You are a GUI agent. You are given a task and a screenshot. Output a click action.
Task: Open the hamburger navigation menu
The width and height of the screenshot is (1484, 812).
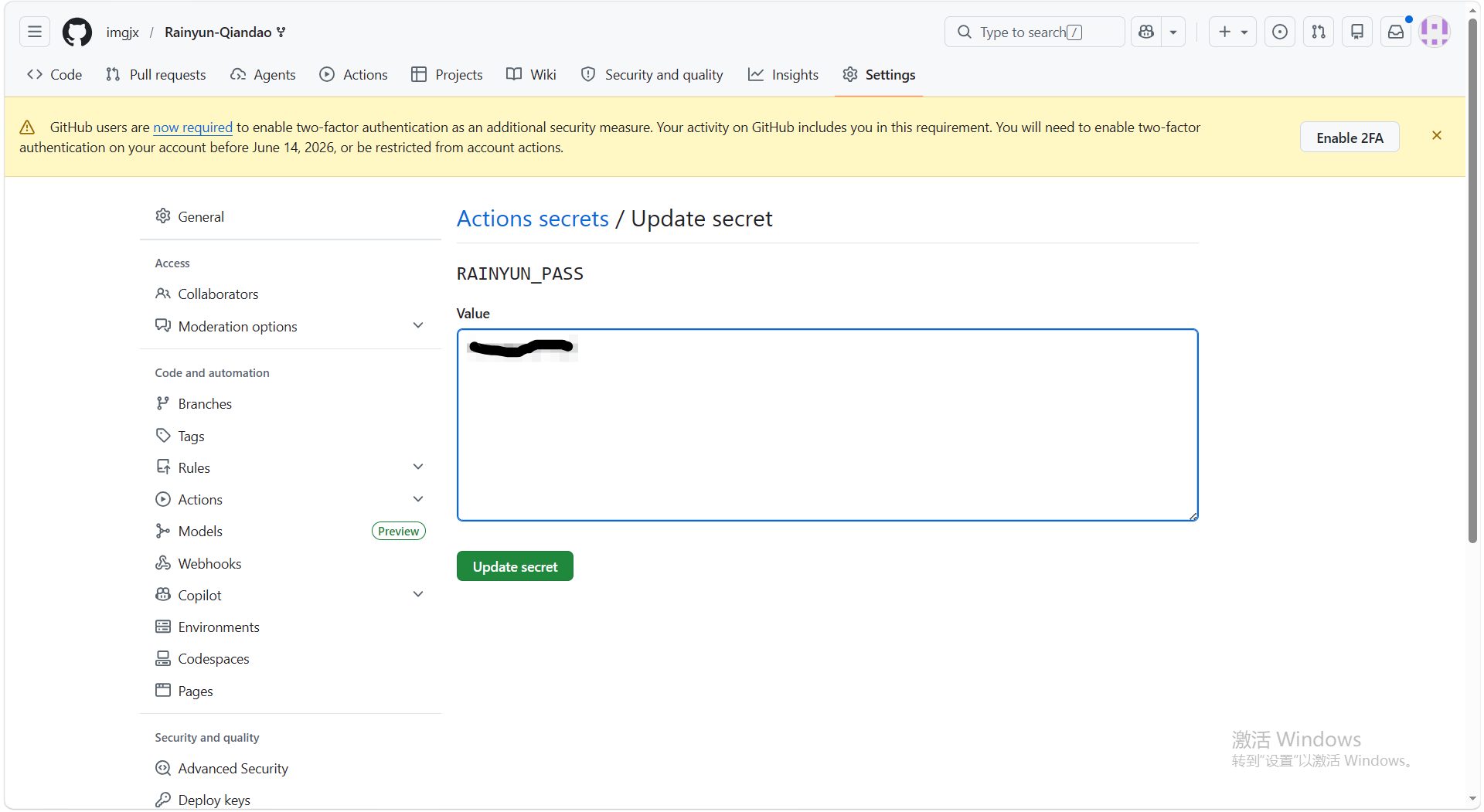point(35,32)
